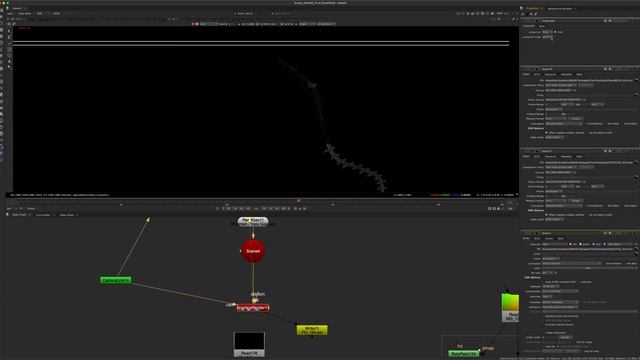Toggle green channel checkbox in Write panel
Screen dimensions: 640x360
[x=580, y=244]
